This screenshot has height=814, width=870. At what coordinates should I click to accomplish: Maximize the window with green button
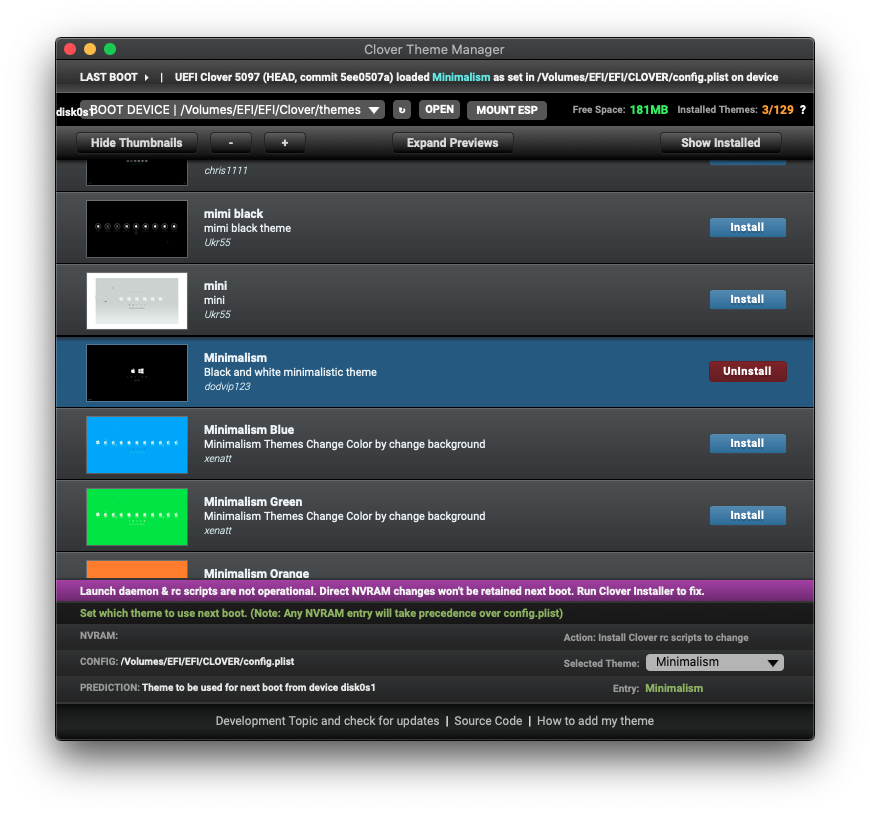click(110, 49)
